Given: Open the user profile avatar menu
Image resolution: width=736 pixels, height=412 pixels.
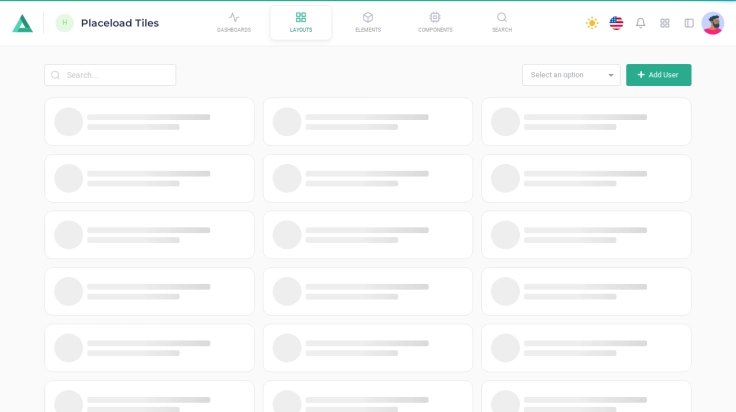Looking at the screenshot, I should coord(713,23).
